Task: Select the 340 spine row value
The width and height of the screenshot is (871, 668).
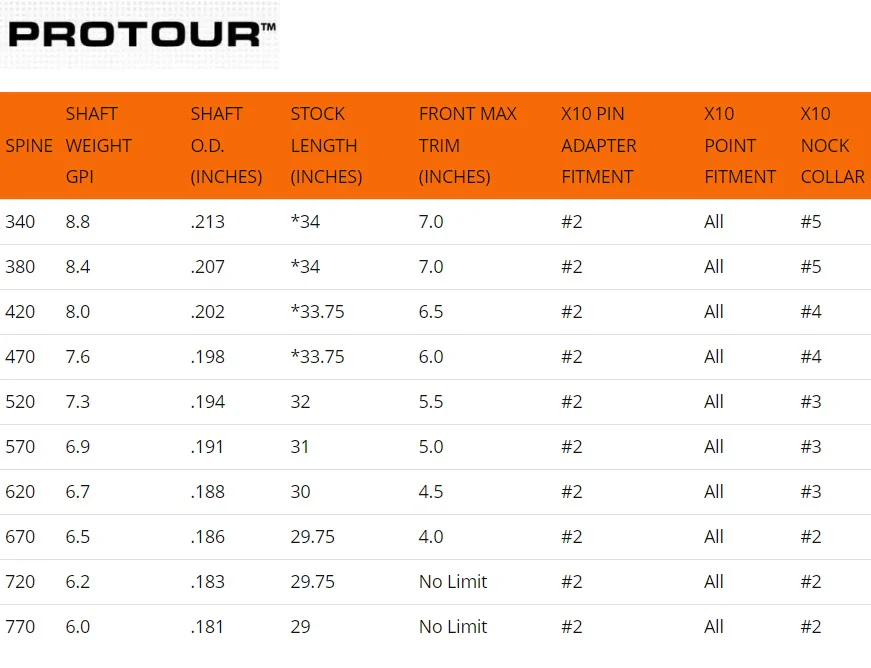Action: [x=20, y=222]
